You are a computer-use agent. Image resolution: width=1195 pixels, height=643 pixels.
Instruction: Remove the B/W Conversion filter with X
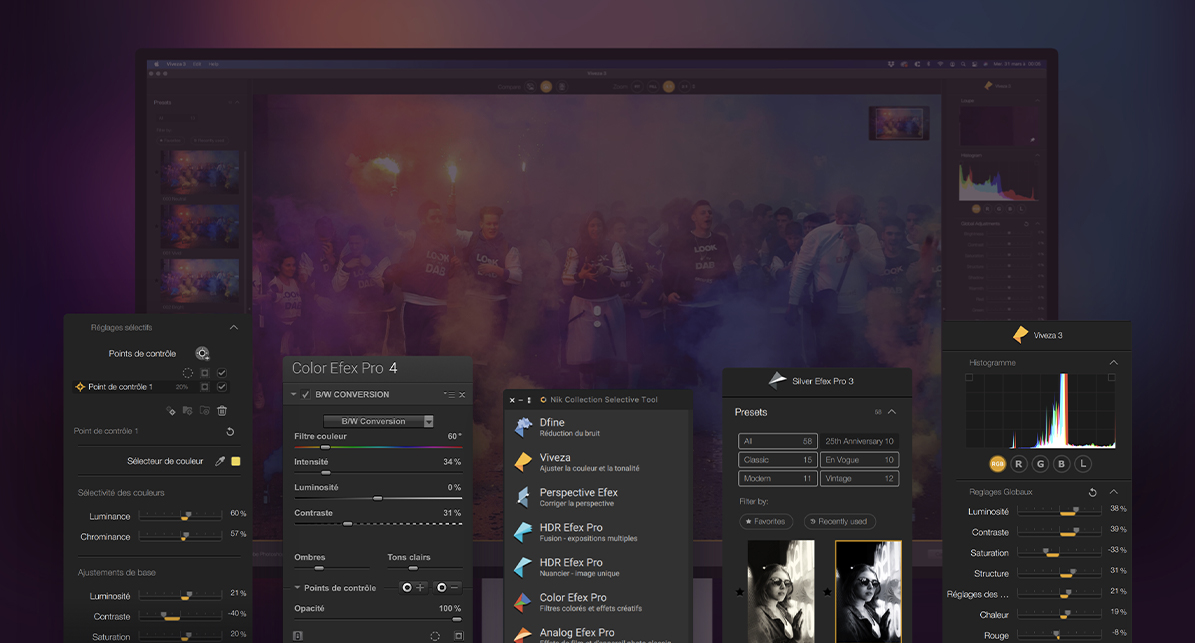click(x=462, y=395)
